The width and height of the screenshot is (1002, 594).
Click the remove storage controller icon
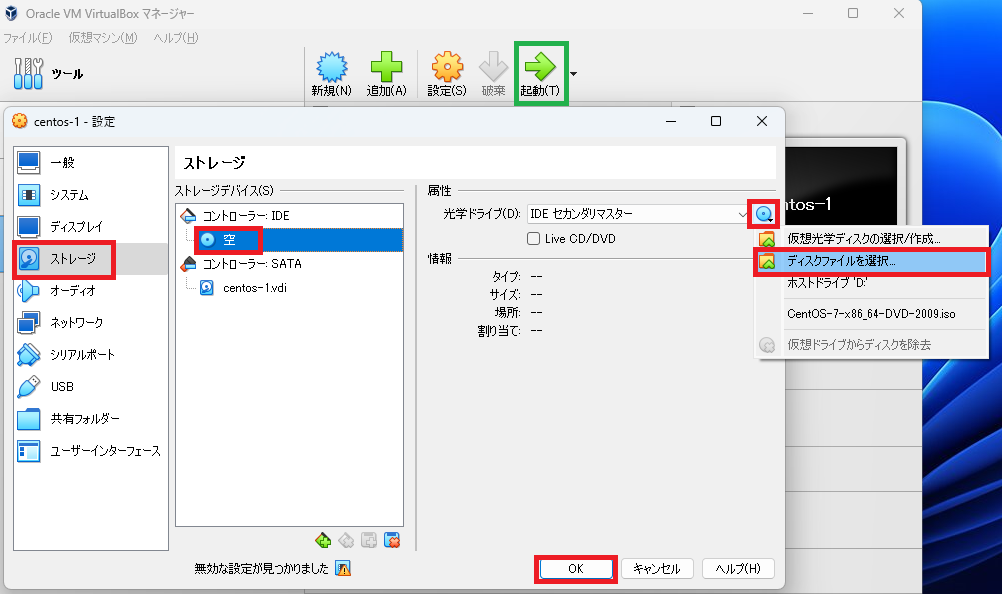click(x=346, y=541)
